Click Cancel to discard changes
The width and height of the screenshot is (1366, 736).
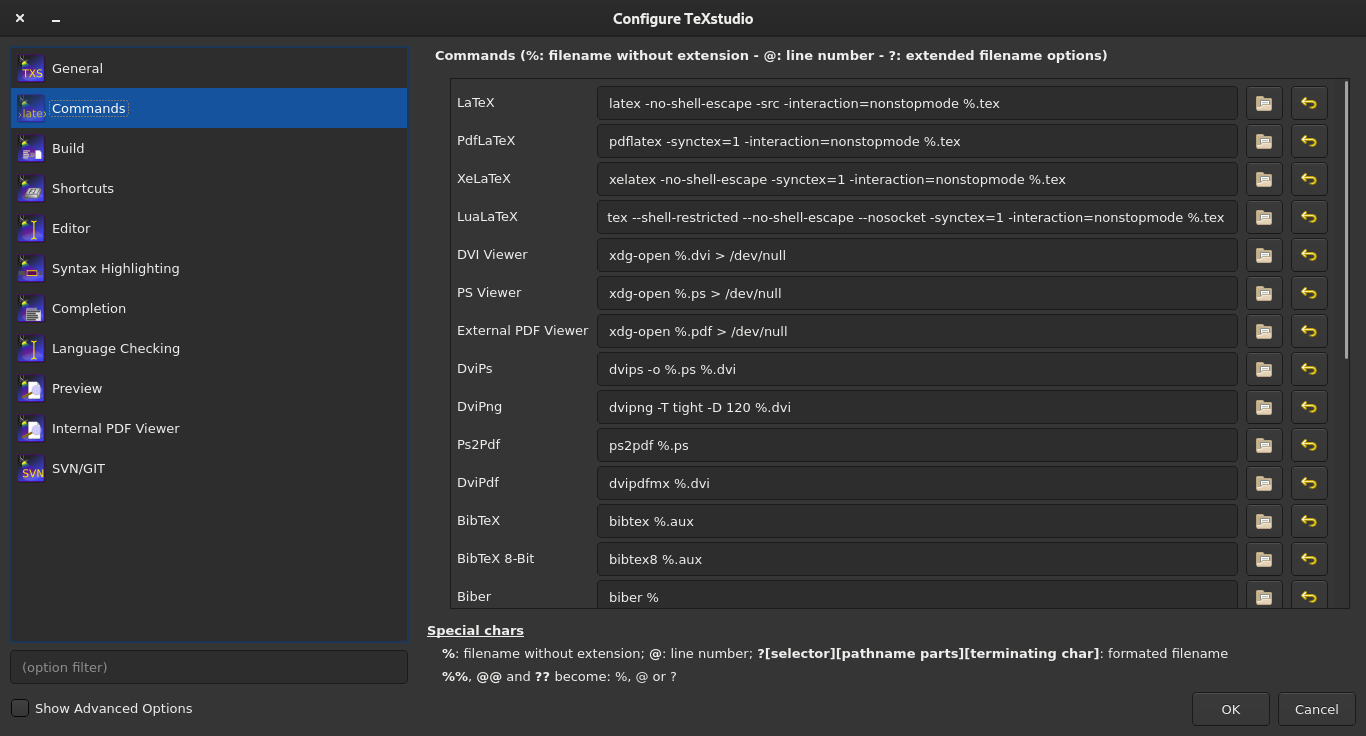pyautogui.click(x=1316, y=709)
